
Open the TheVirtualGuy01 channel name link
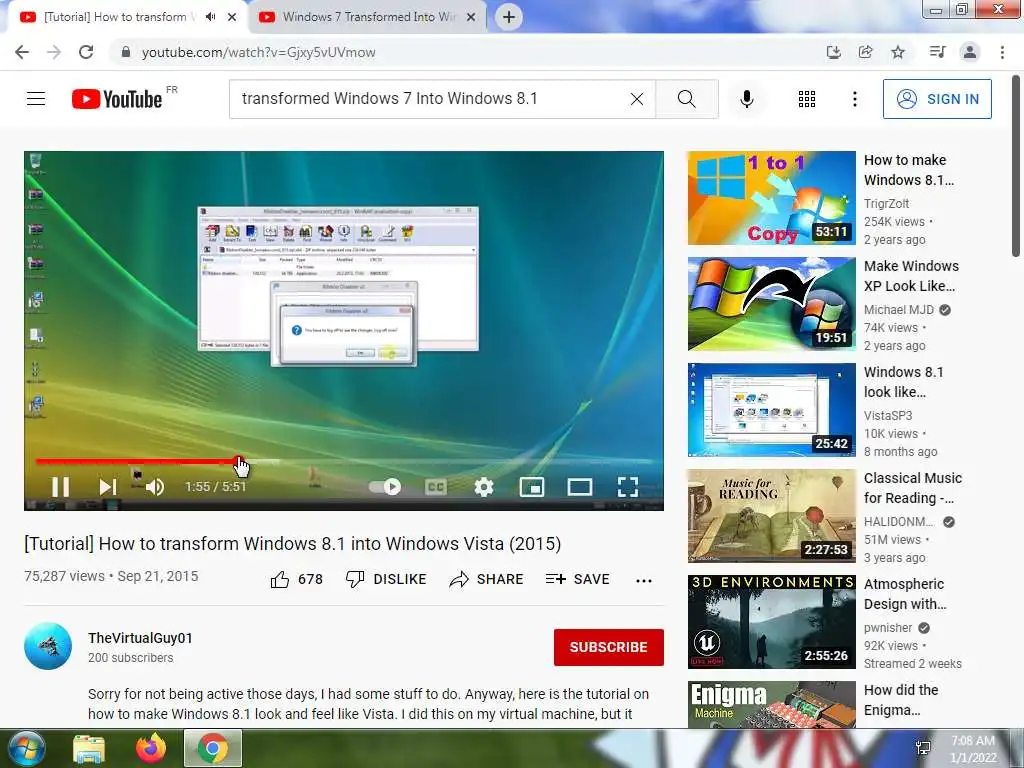click(140, 638)
